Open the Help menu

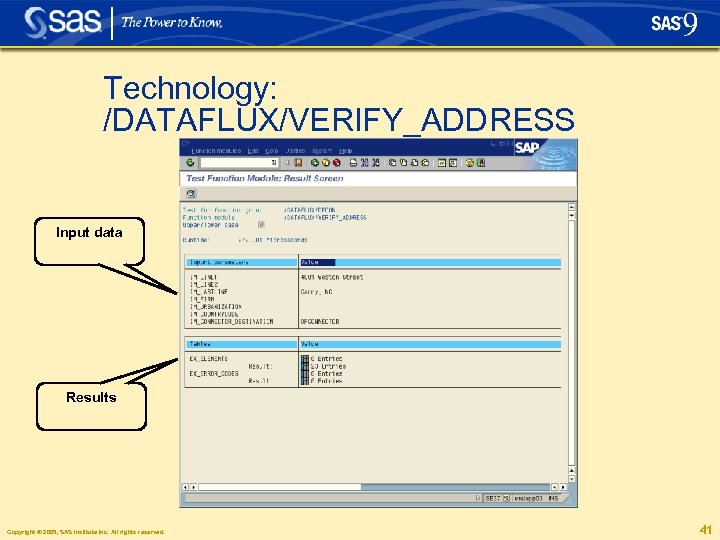(x=345, y=151)
